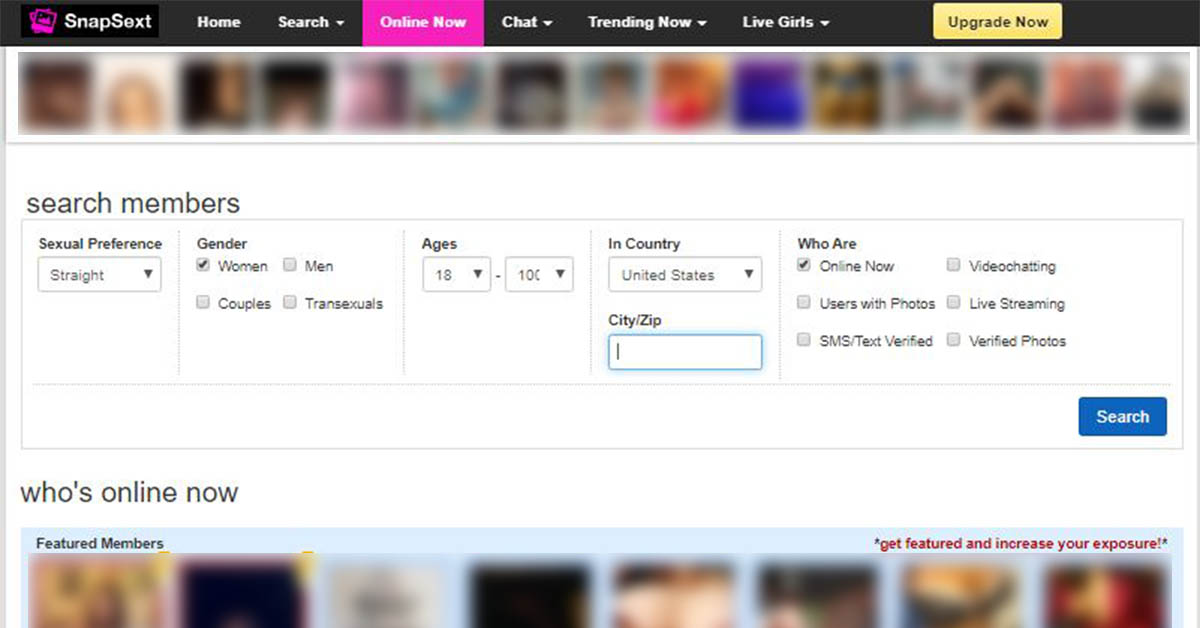Viewport: 1200px width, 628px height.
Task: Open the minimum age dropdown
Action: (456, 275)
